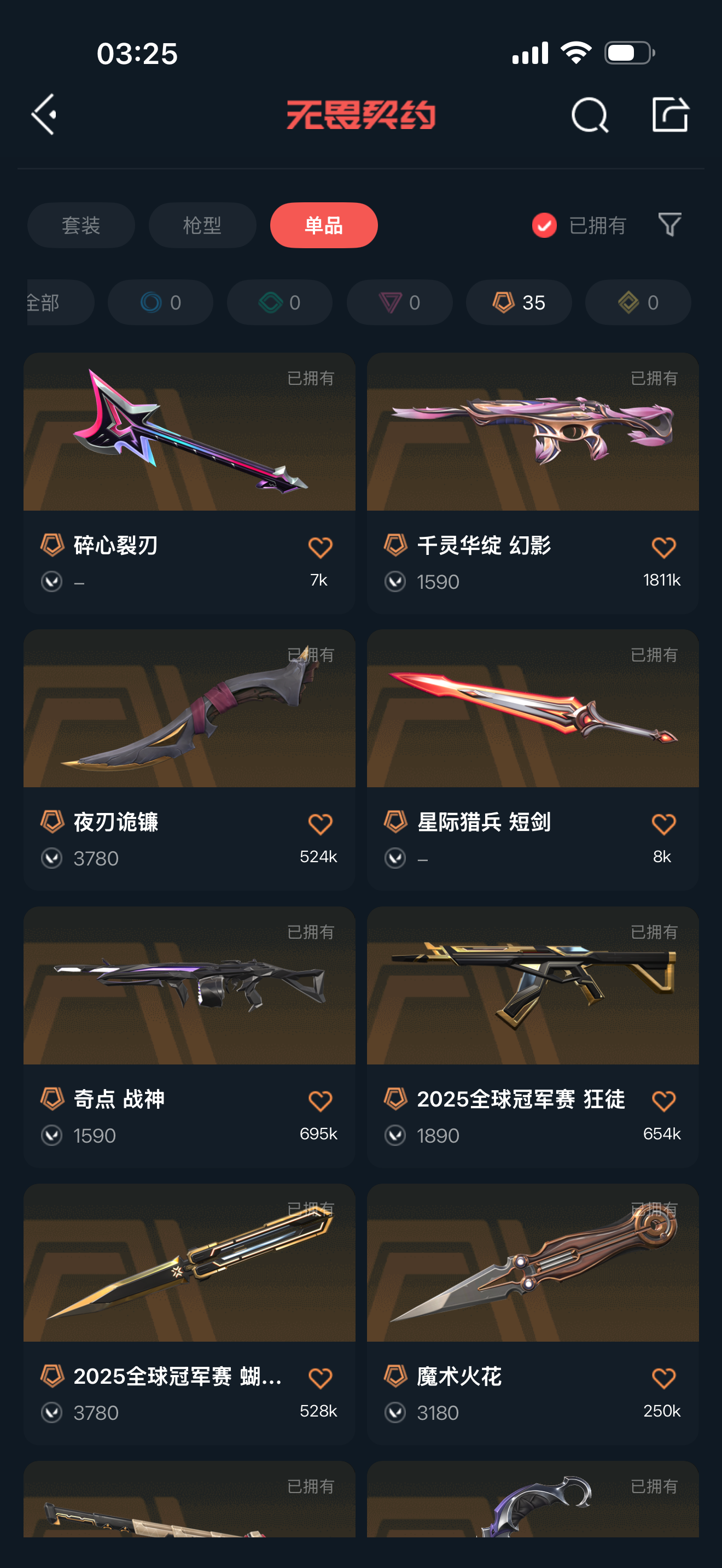This screenshot has width=722, height=1568.
Task: Select the orange tier filter showing 35
Action: tap(519, 302)
